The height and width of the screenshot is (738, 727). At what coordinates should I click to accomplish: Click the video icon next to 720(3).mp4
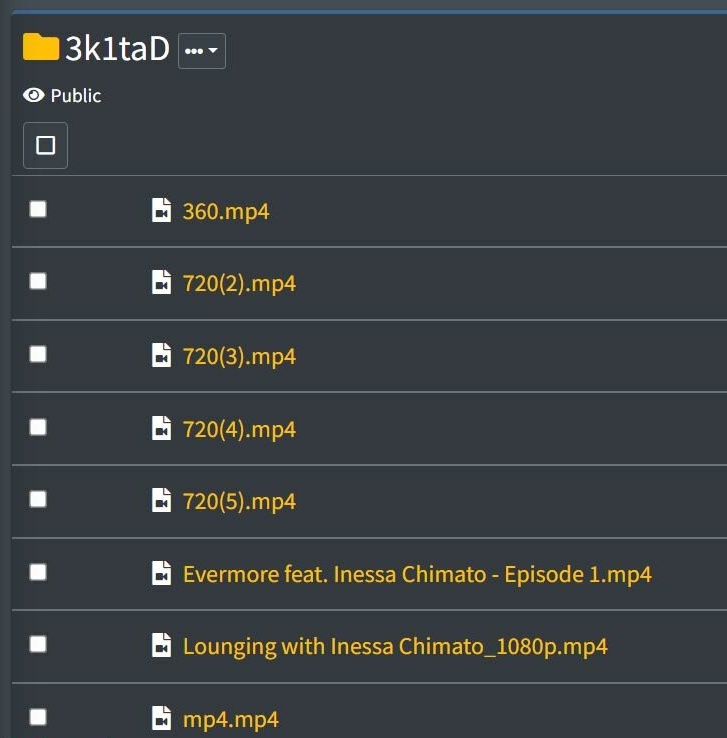161,356
